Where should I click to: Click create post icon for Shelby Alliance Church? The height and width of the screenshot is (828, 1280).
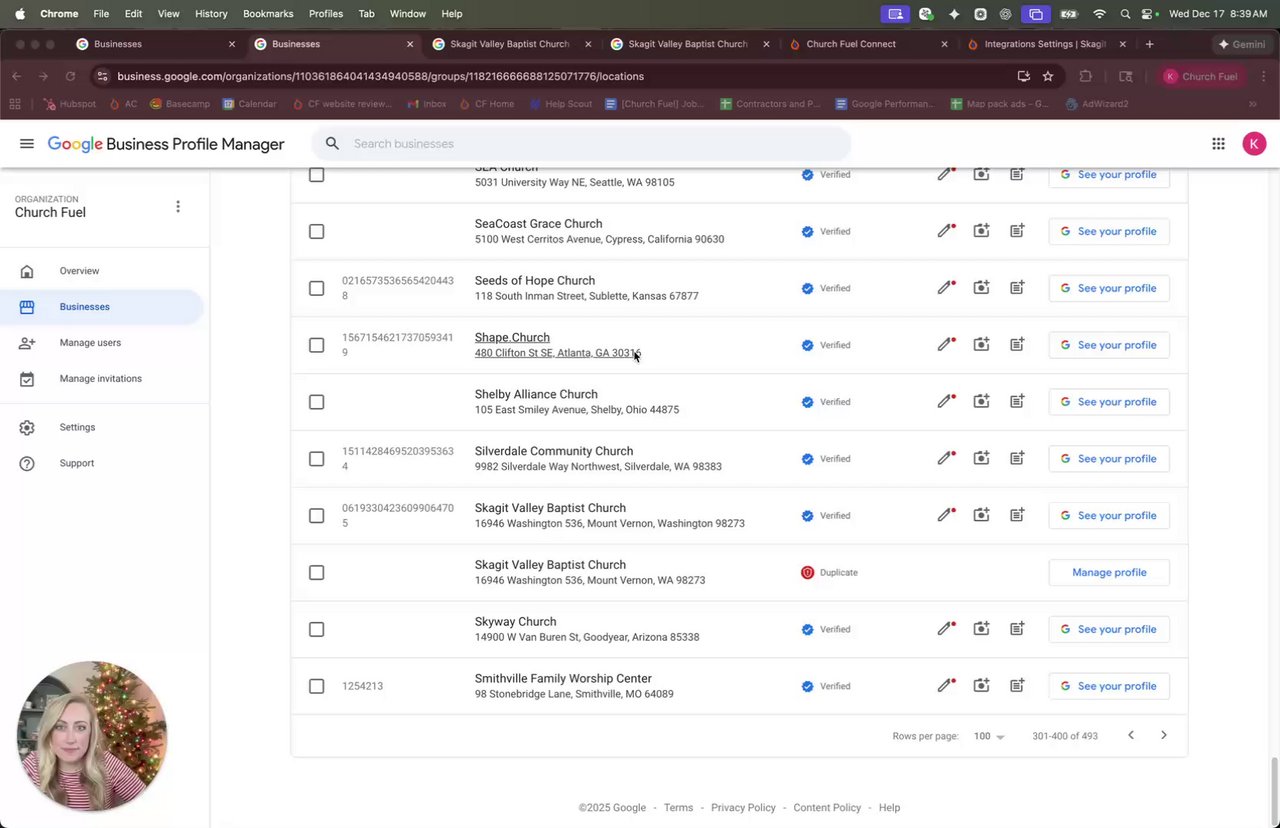tap(1016, 402)
